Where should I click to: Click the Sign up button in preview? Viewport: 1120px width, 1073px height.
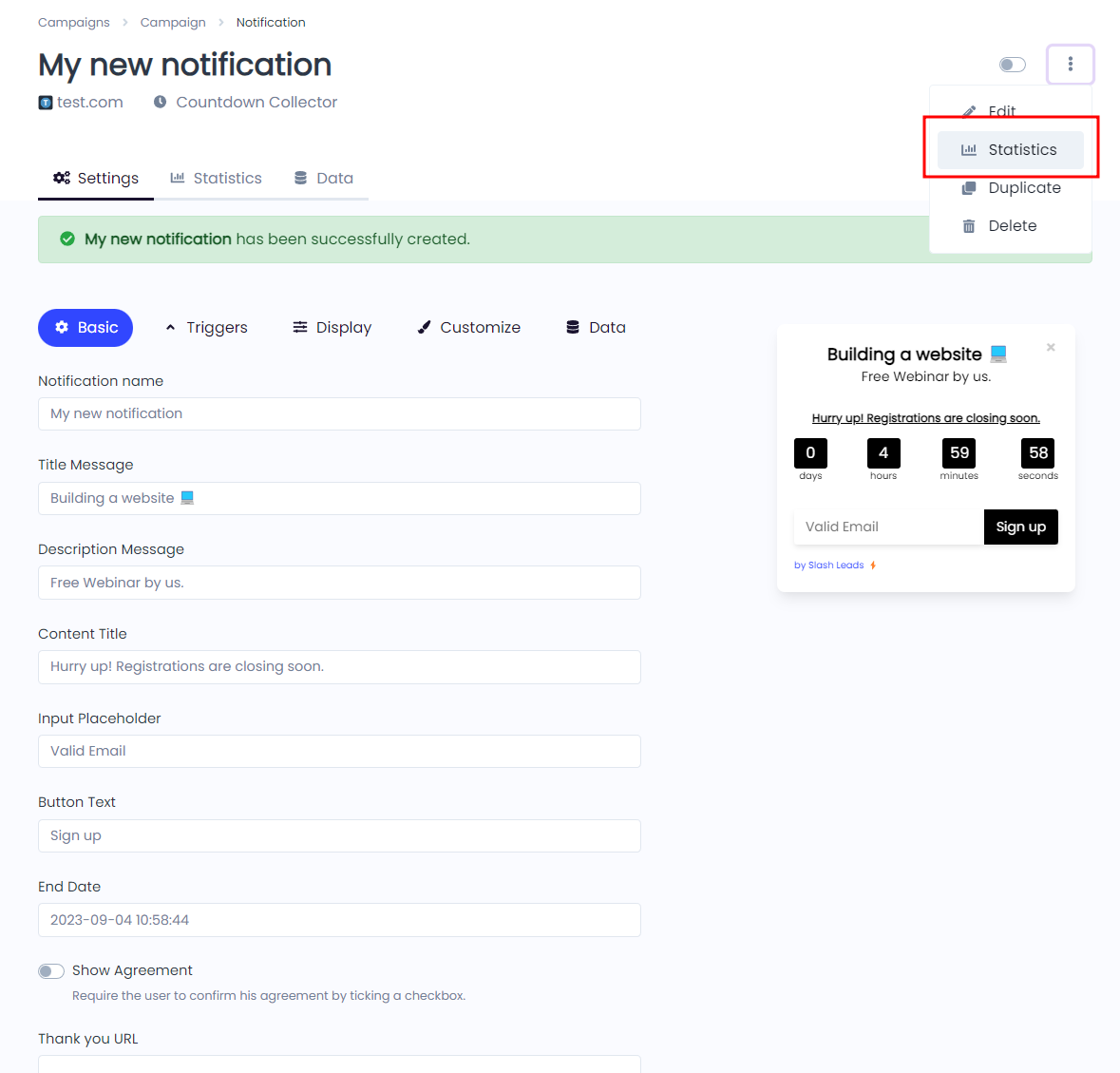point(1020,527)
